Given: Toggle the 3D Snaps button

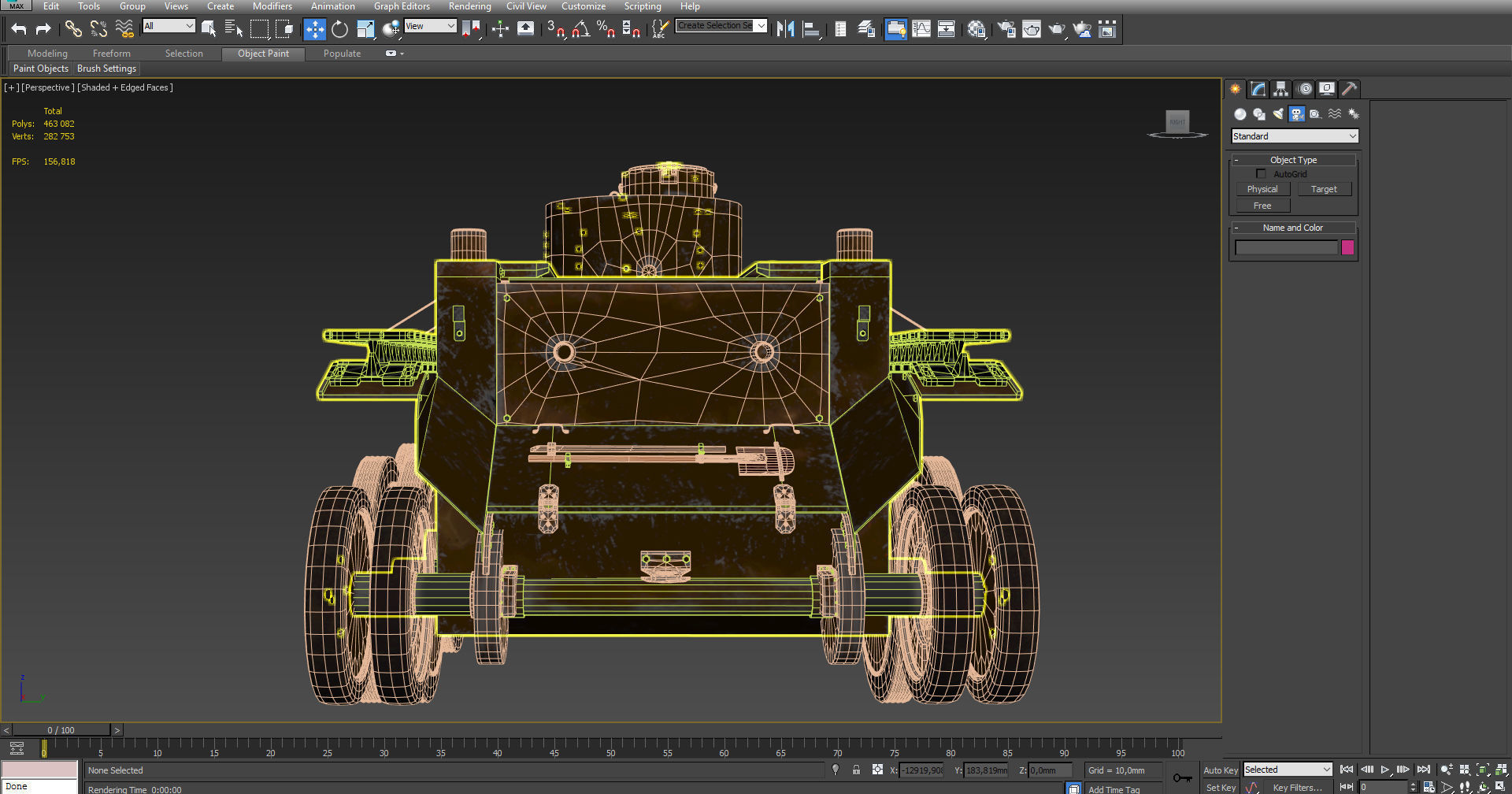Looking at the screenshot, I should (556, 29).
